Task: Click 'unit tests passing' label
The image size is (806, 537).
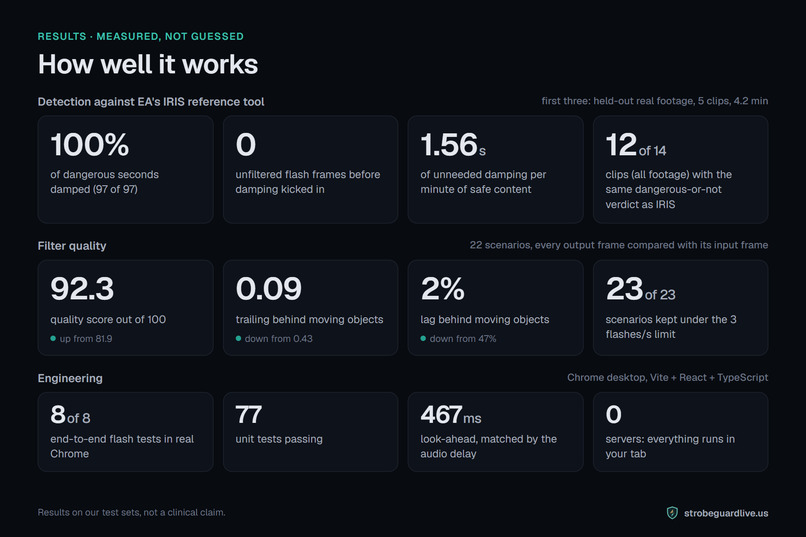Action: point(279,439)
